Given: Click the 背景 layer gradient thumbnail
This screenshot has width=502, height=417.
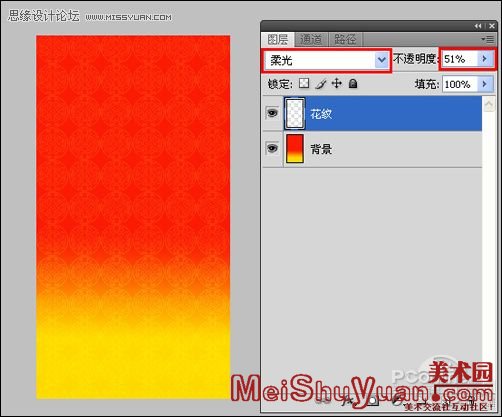Looking at the screenshot, I should click(295, 149).
